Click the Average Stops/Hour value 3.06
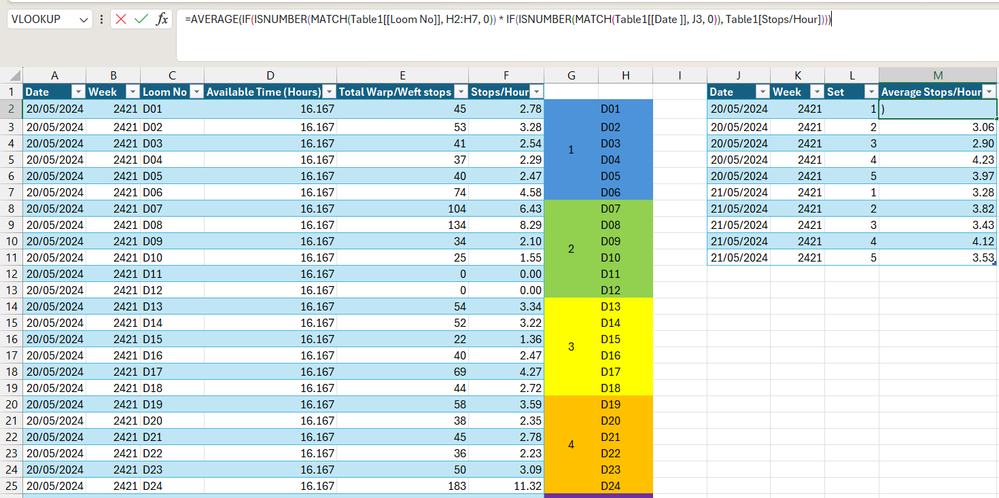The image size is (999, 498). 938,127
